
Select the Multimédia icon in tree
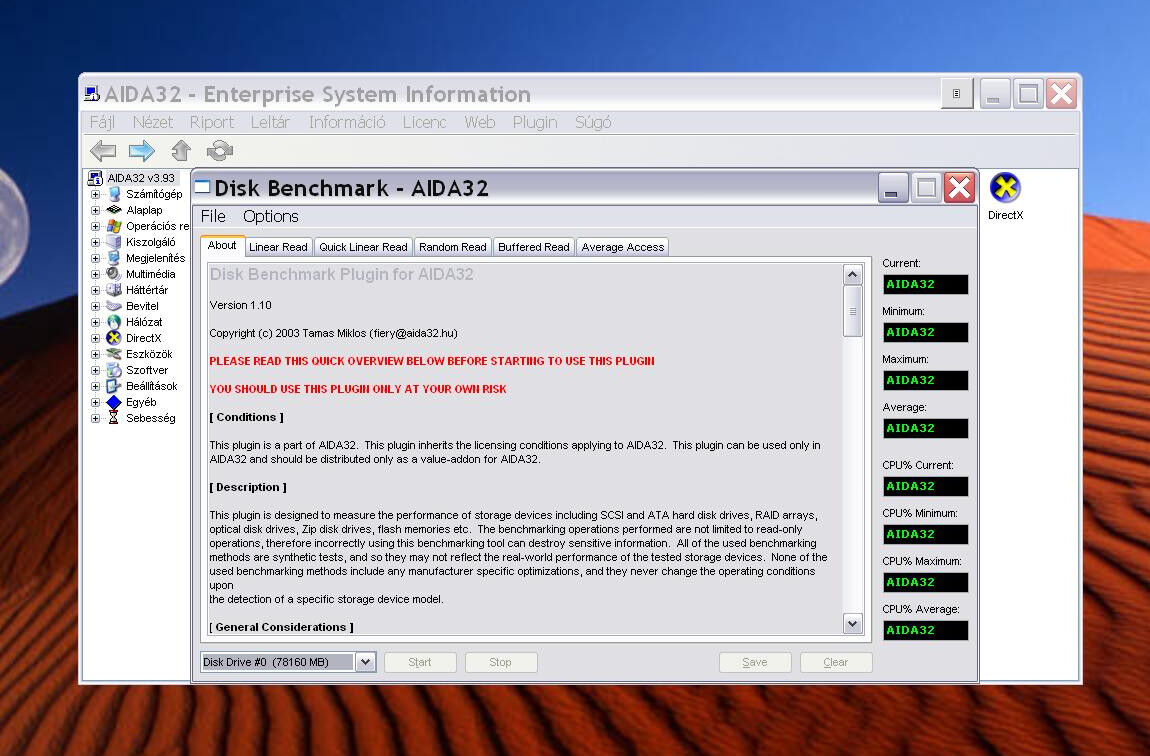coord(114,274)
